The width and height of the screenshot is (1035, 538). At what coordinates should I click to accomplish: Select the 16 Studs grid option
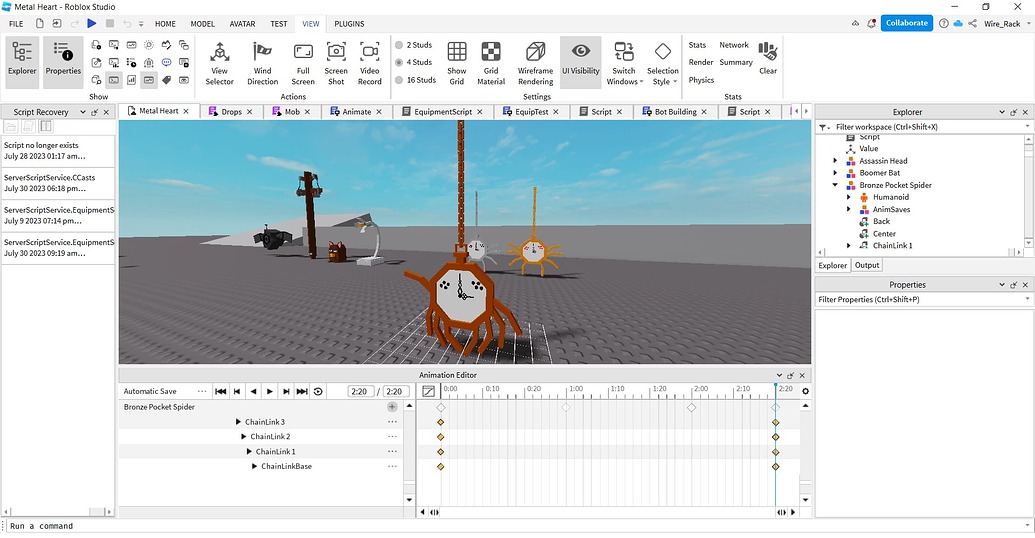tap(416, 80)
